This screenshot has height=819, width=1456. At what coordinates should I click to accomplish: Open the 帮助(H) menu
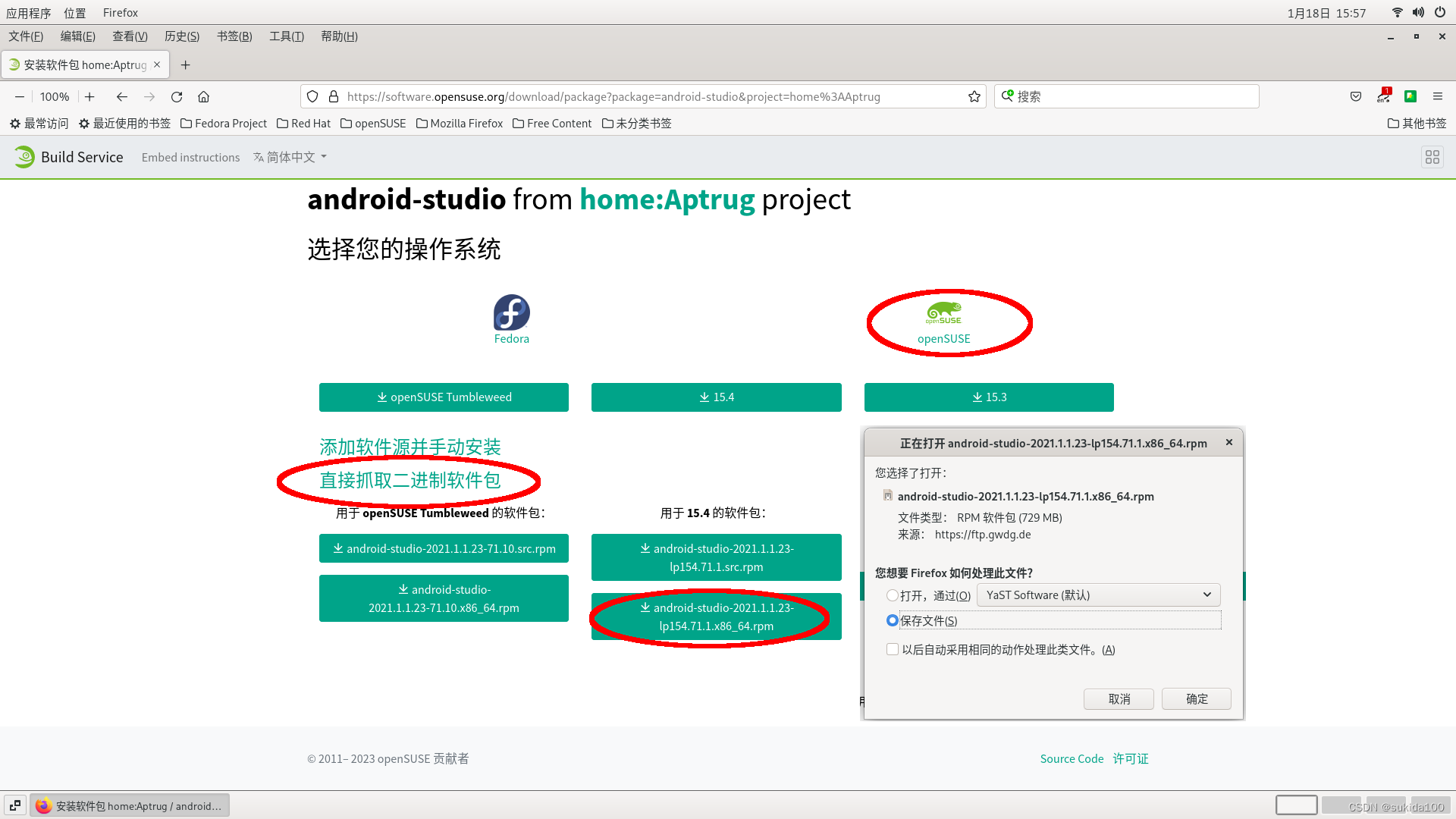[x=339, y=36]
